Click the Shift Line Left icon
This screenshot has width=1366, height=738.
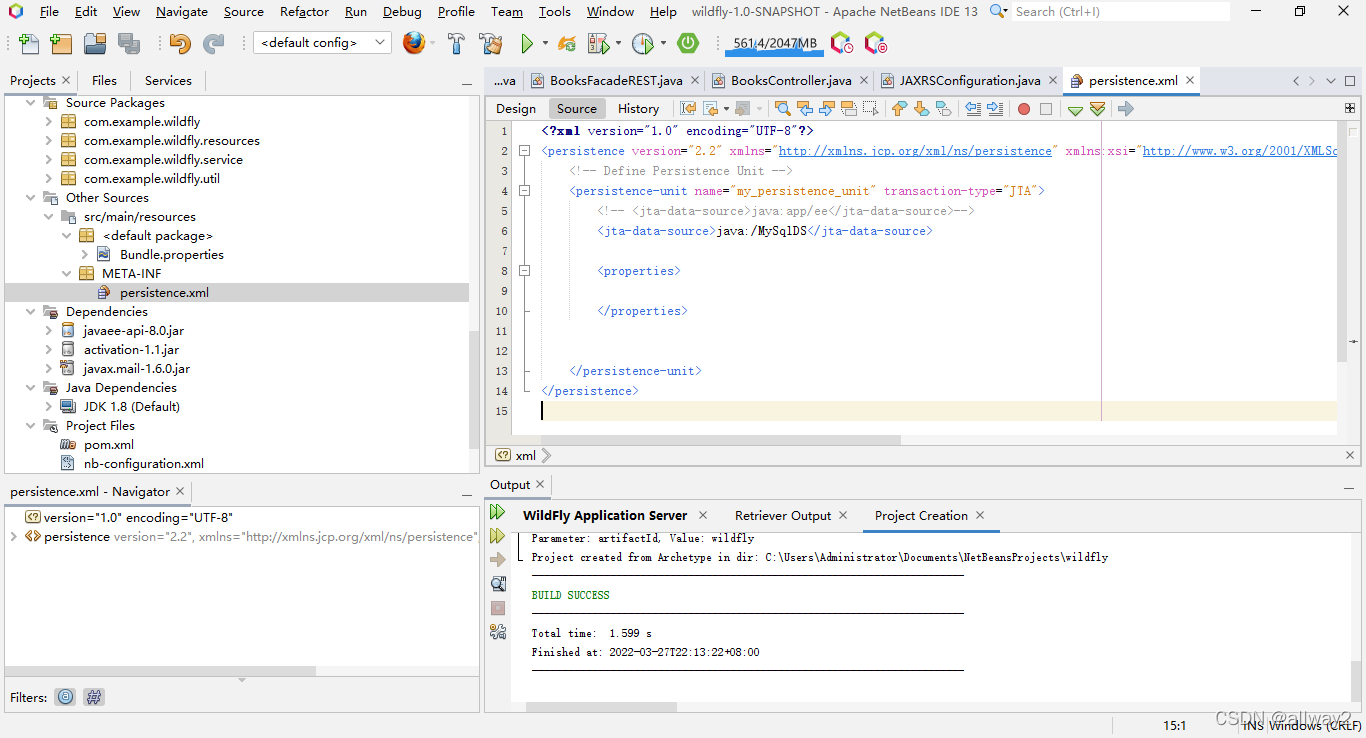(972, 109)
